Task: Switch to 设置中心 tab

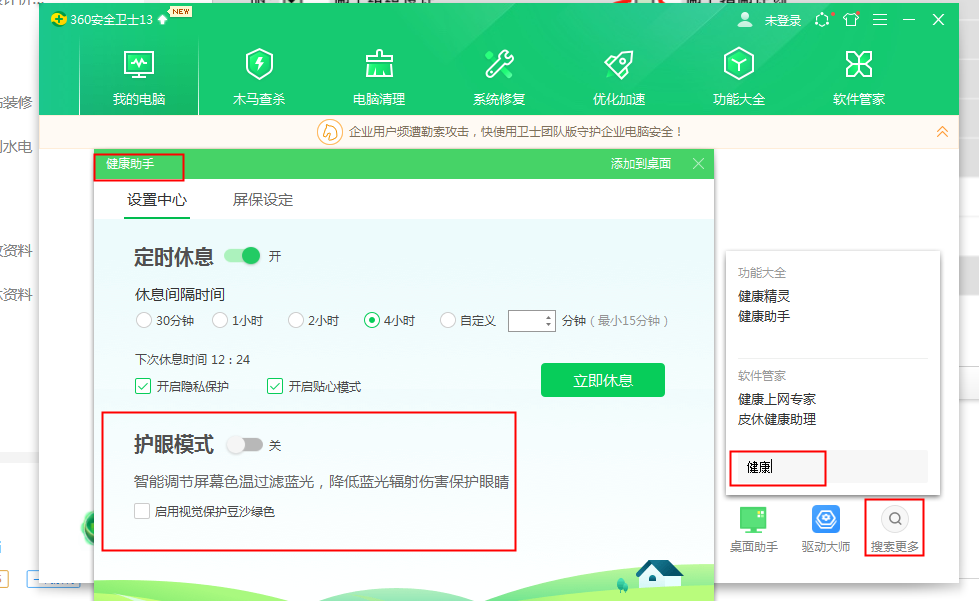Action: tap(157, 200)
